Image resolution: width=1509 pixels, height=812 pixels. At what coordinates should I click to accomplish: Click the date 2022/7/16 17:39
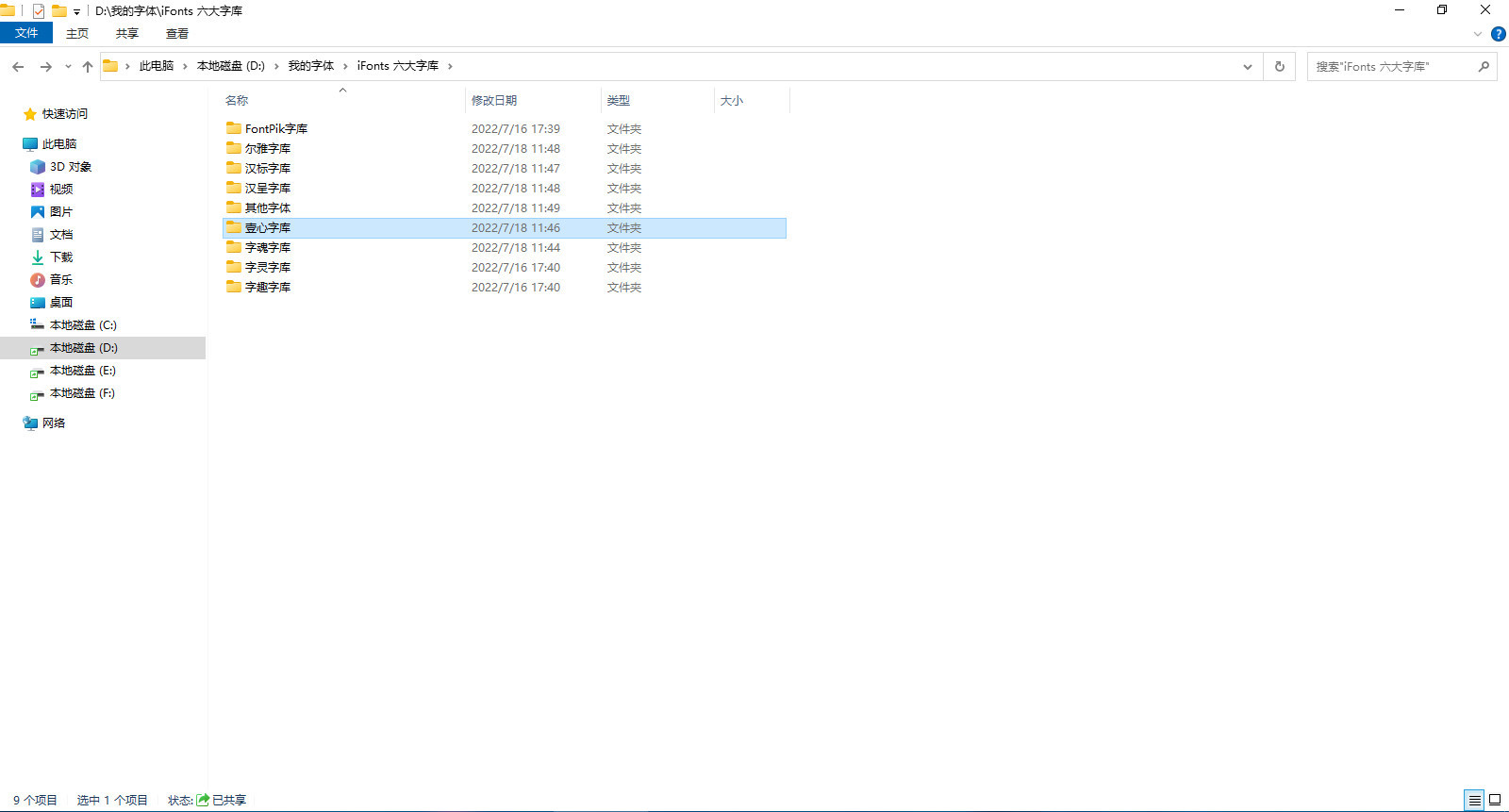coord(516,129)
